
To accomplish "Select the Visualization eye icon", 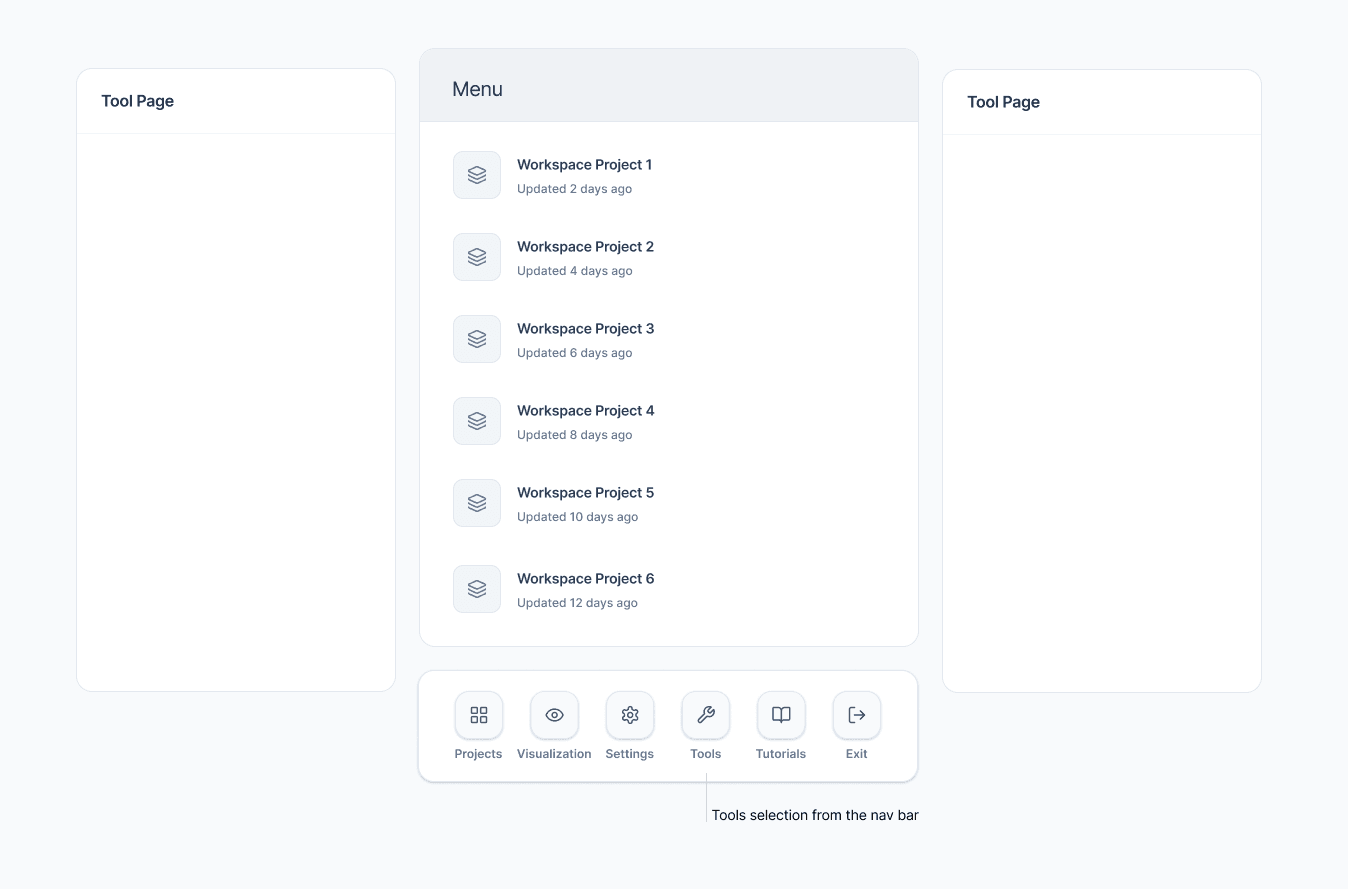I will pyautogui.click(x=554, y=715).
